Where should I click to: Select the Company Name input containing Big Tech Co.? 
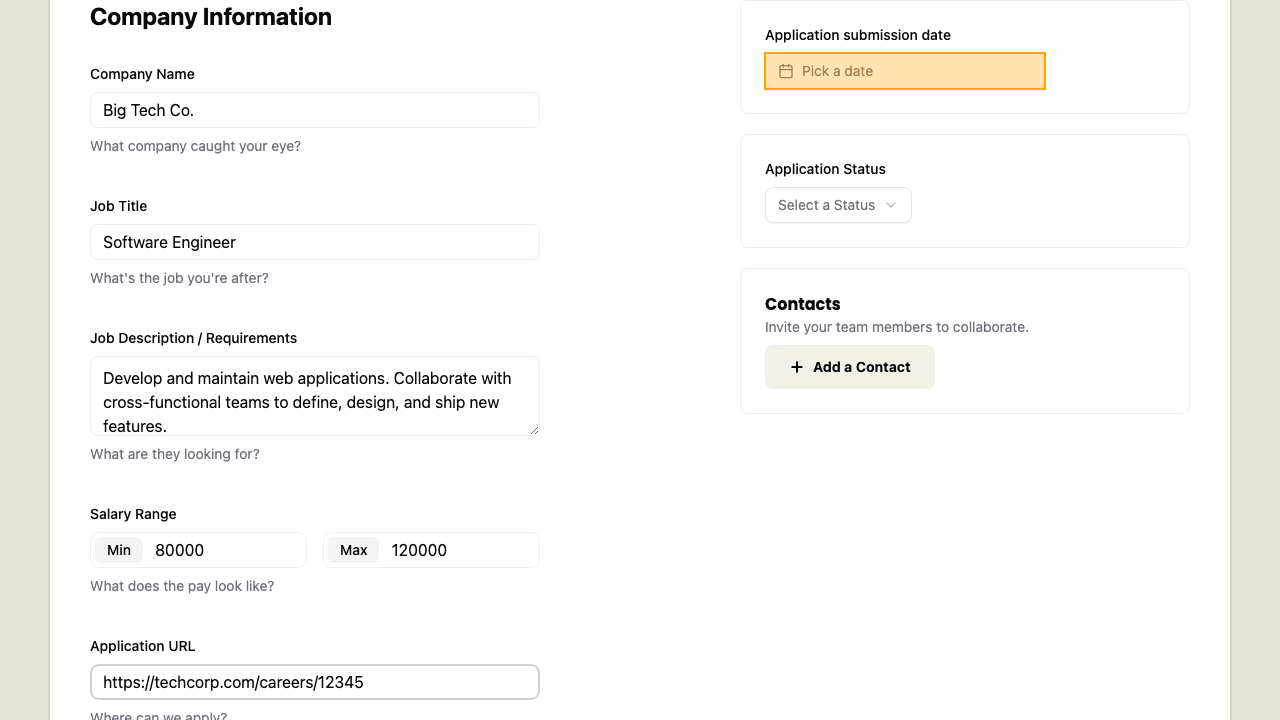click(314, 110)
